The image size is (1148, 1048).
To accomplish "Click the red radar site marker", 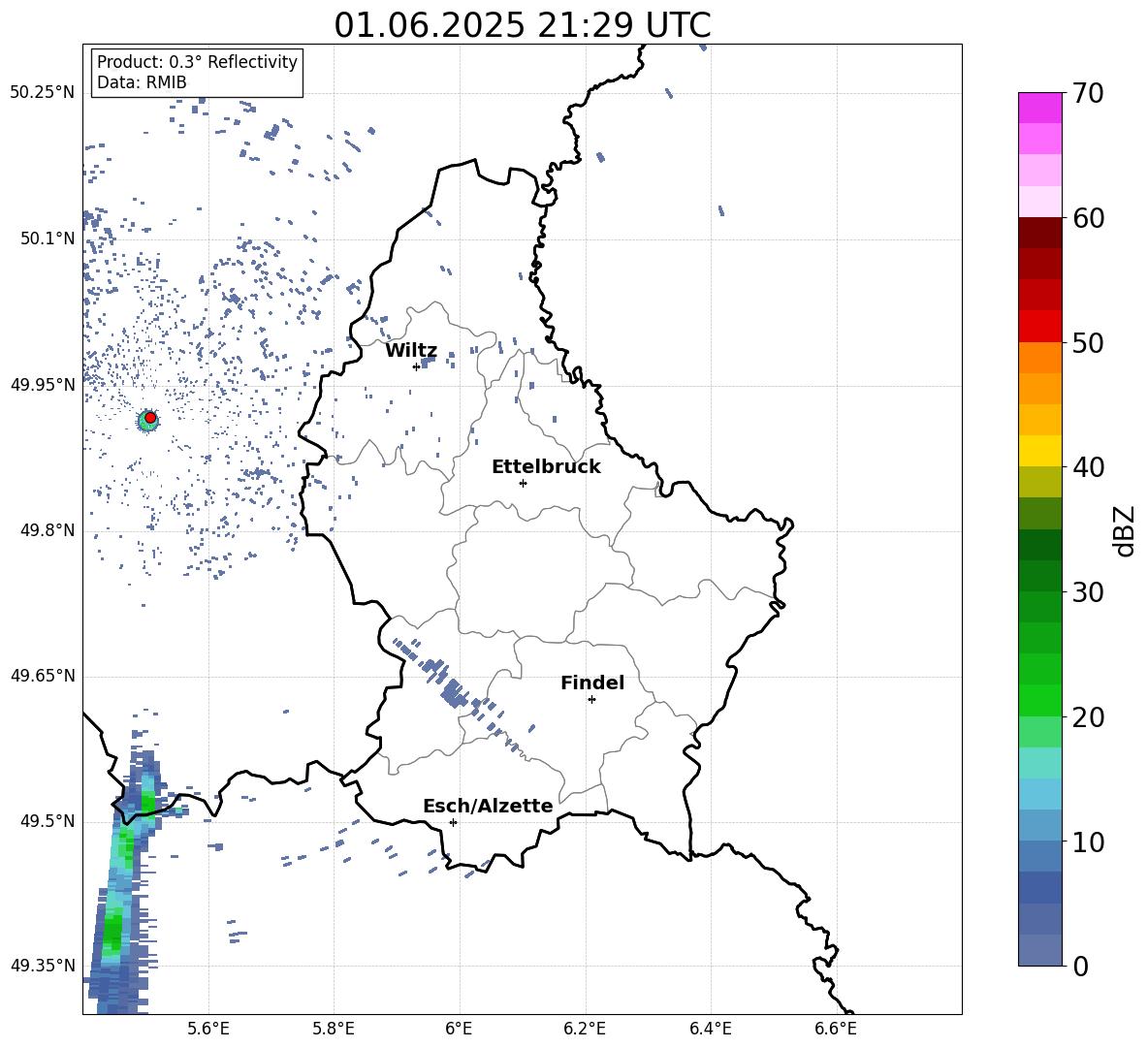I will click(150, 418).
